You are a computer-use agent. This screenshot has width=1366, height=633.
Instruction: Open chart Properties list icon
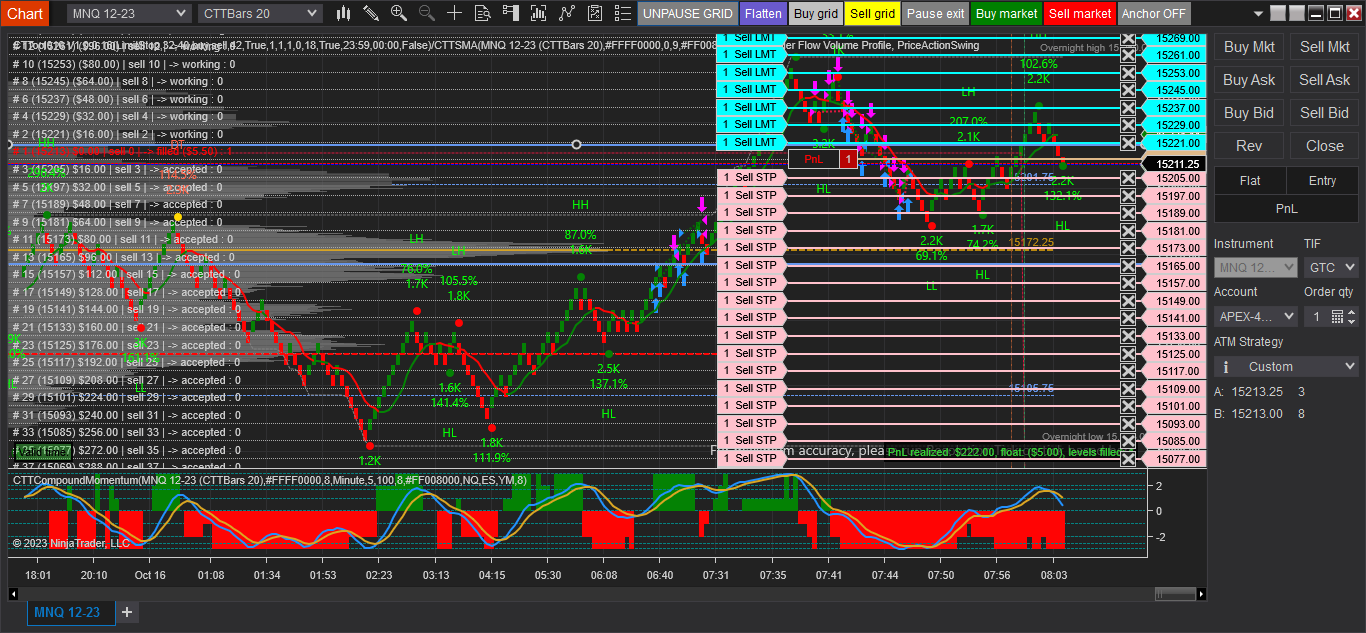coord(623,13)
